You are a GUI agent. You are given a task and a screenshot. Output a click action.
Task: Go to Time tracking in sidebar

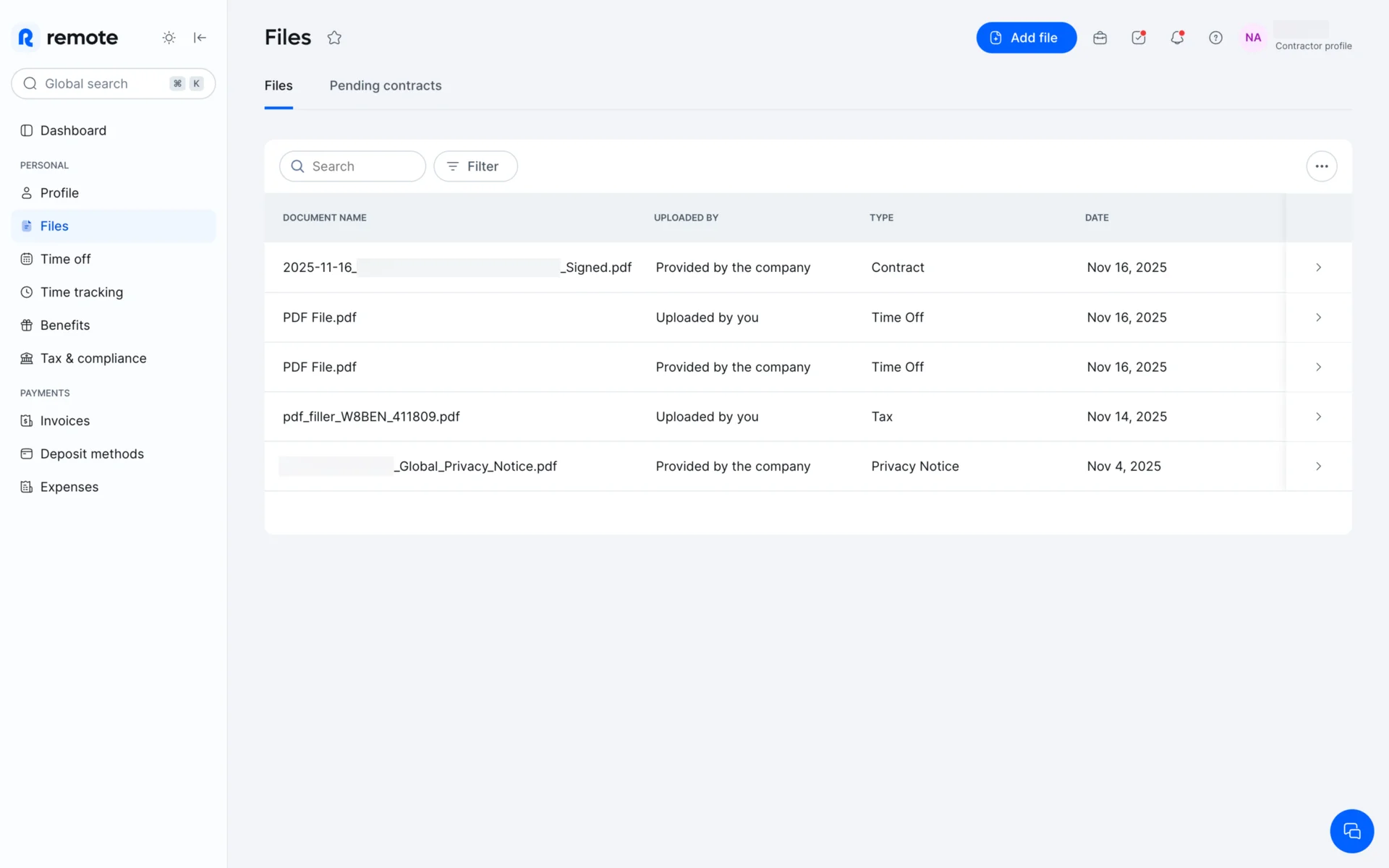tap(81, 292)
